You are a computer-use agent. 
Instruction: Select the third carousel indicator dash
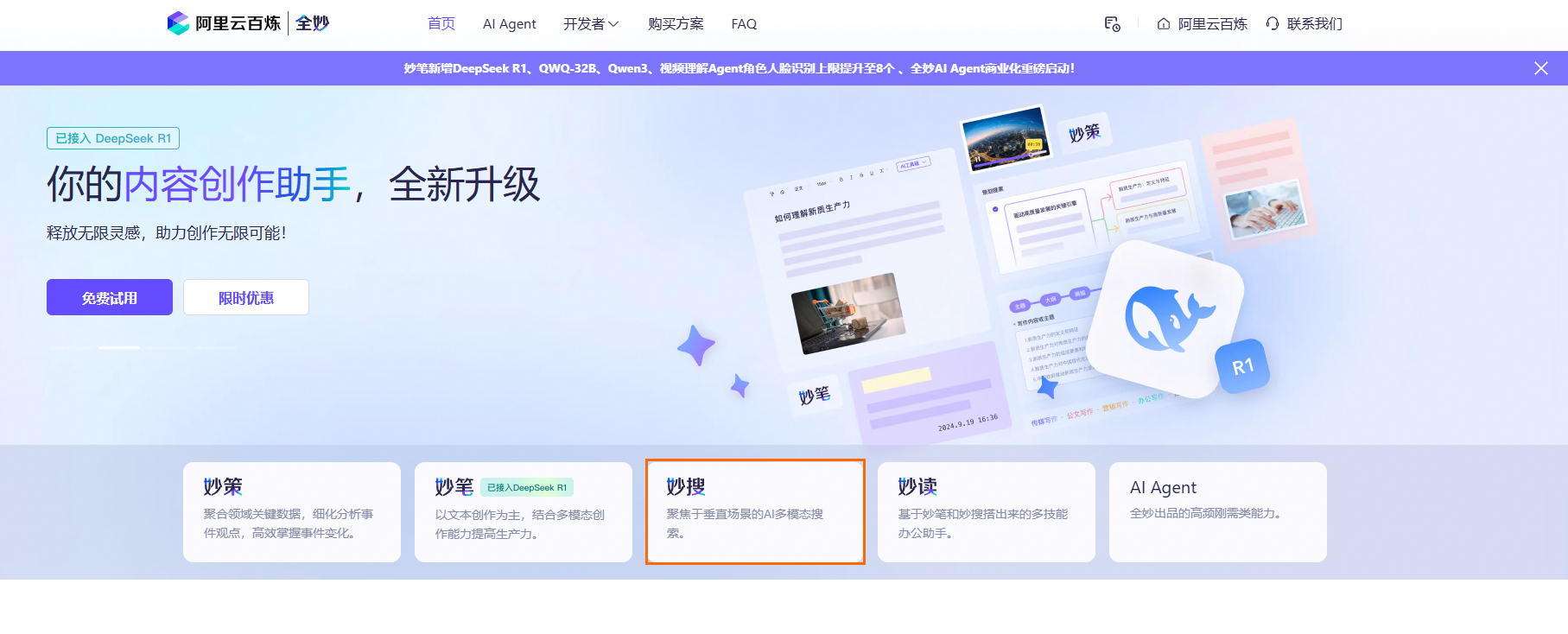coord(167,347)
